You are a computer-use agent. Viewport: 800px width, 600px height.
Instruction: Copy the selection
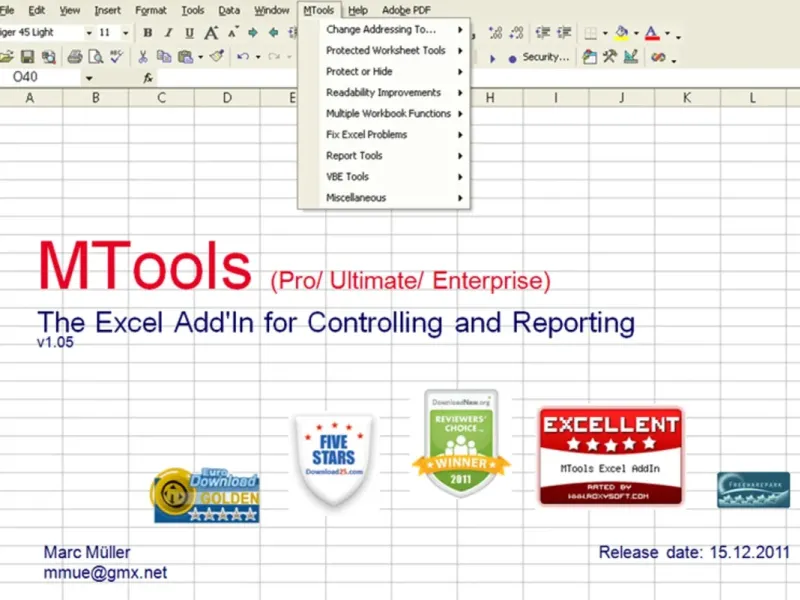[164, 57]
